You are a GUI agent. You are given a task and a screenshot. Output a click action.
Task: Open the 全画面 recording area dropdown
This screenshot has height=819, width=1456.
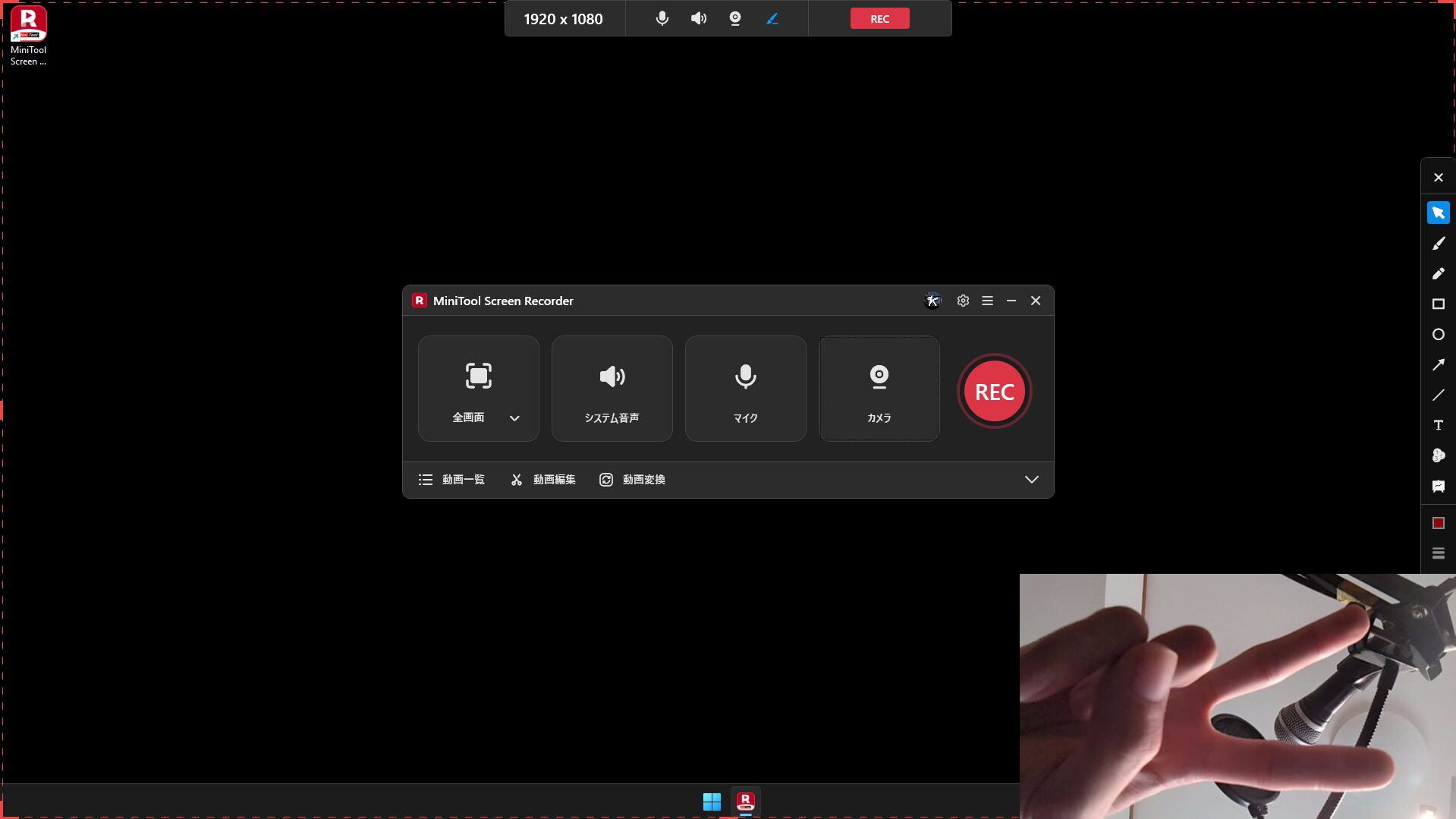click(x=514, y=418)
